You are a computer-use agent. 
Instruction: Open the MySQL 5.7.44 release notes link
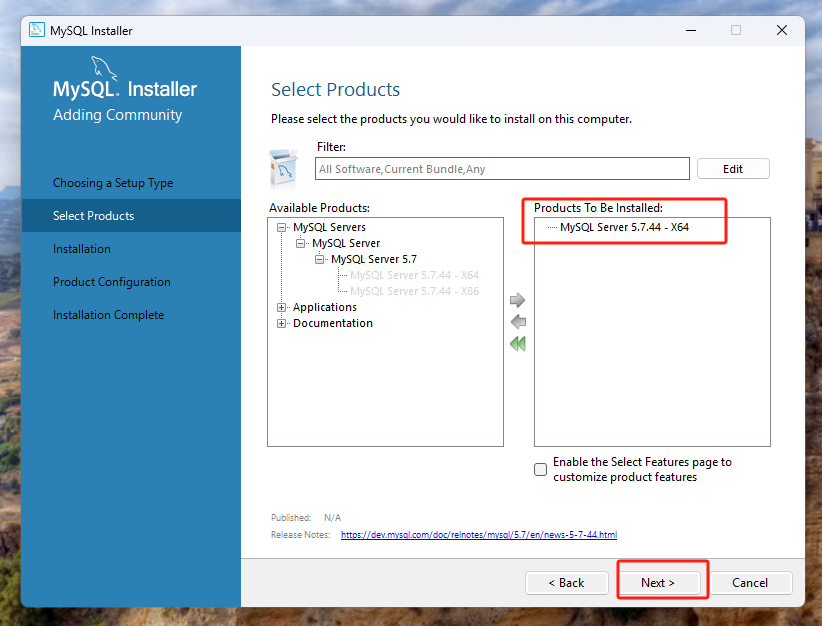click(478, 535)
